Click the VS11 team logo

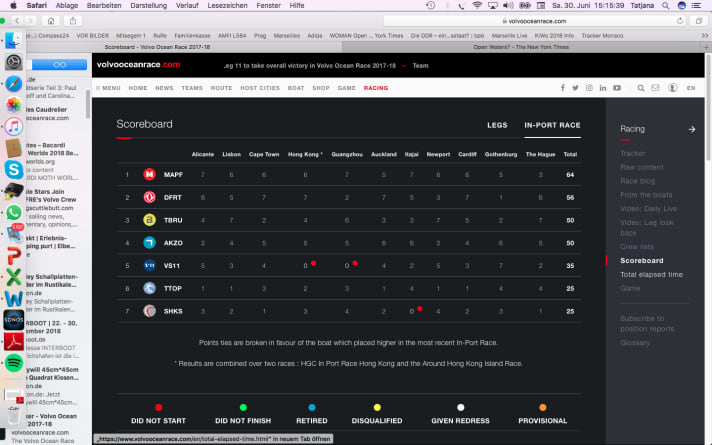coord(149,265)
